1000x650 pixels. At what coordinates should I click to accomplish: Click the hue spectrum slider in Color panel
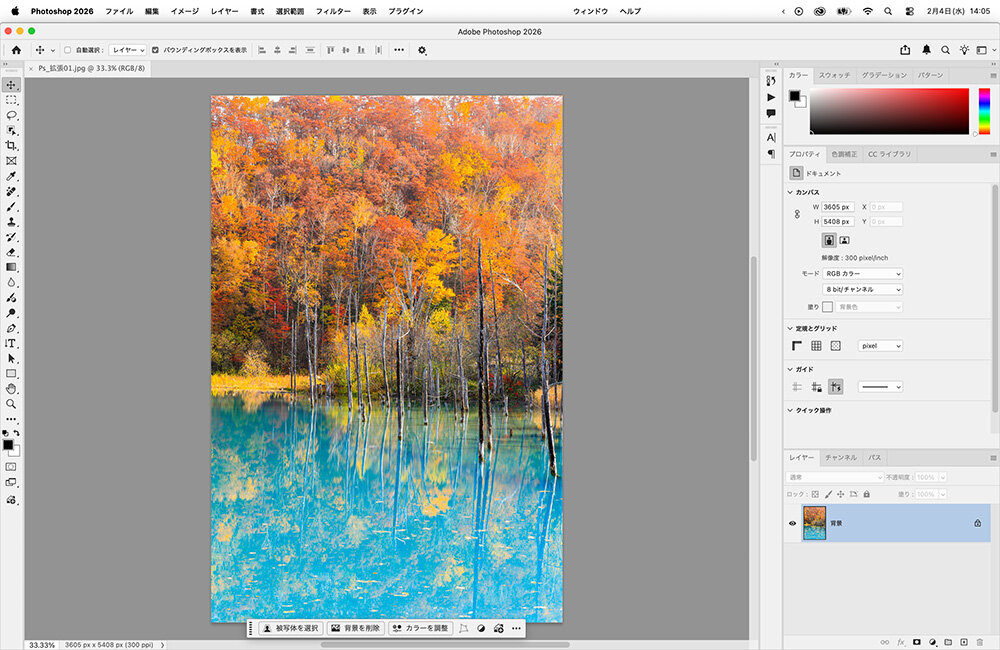click(x=984, y=110)
